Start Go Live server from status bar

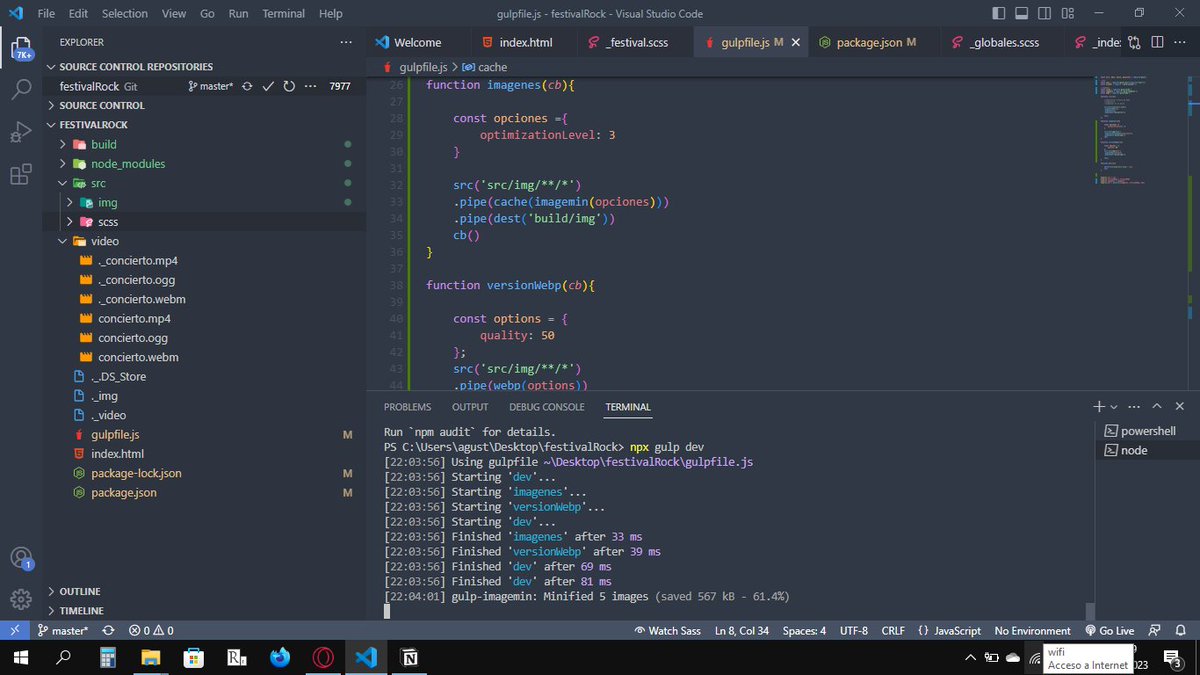pos(1109,631)
